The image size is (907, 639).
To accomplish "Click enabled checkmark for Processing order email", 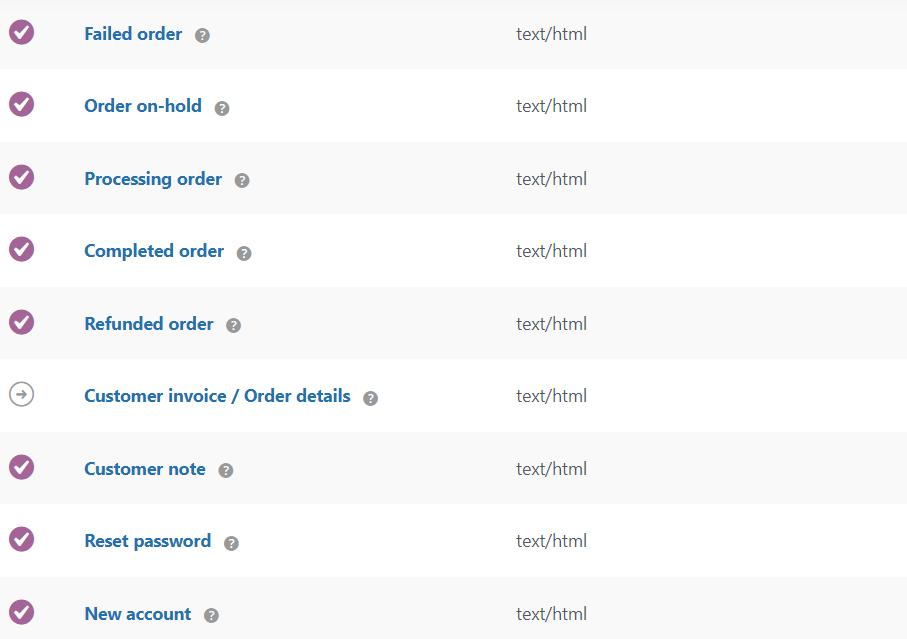I will click(x=21, y=177).
